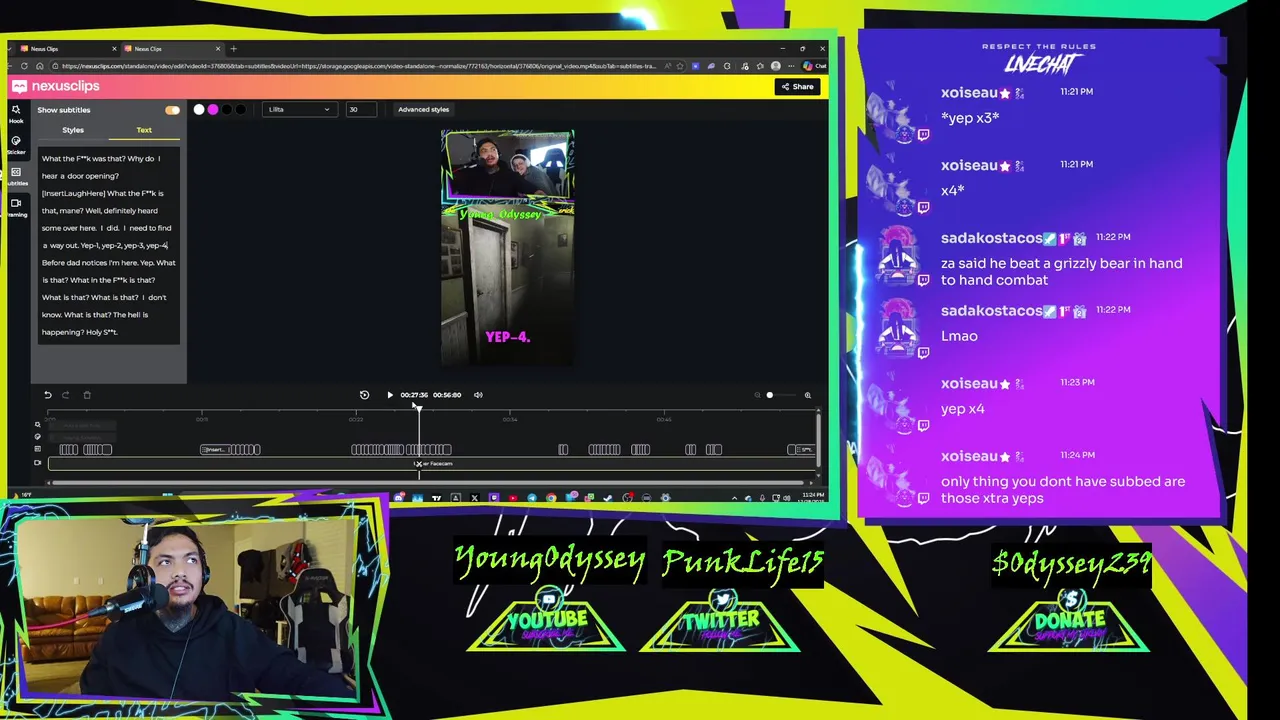Switch to the Styles tab

point(73,130)
